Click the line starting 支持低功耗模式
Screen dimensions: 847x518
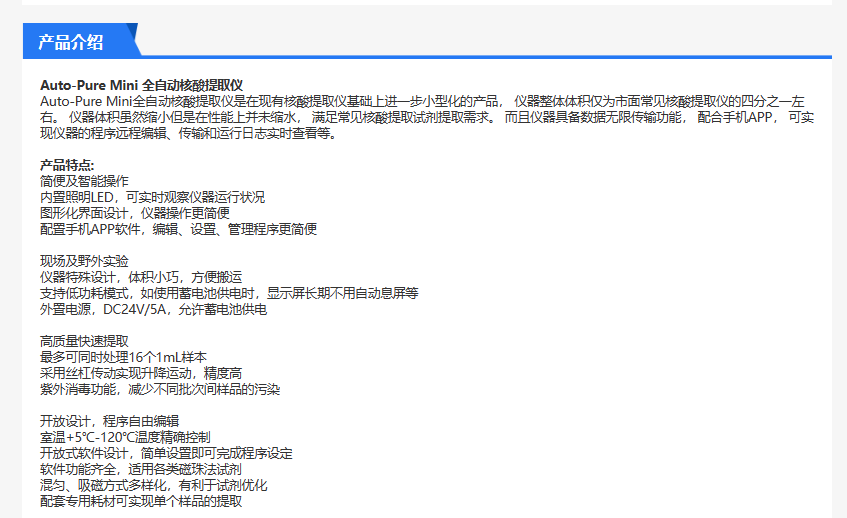coord(229,293)
